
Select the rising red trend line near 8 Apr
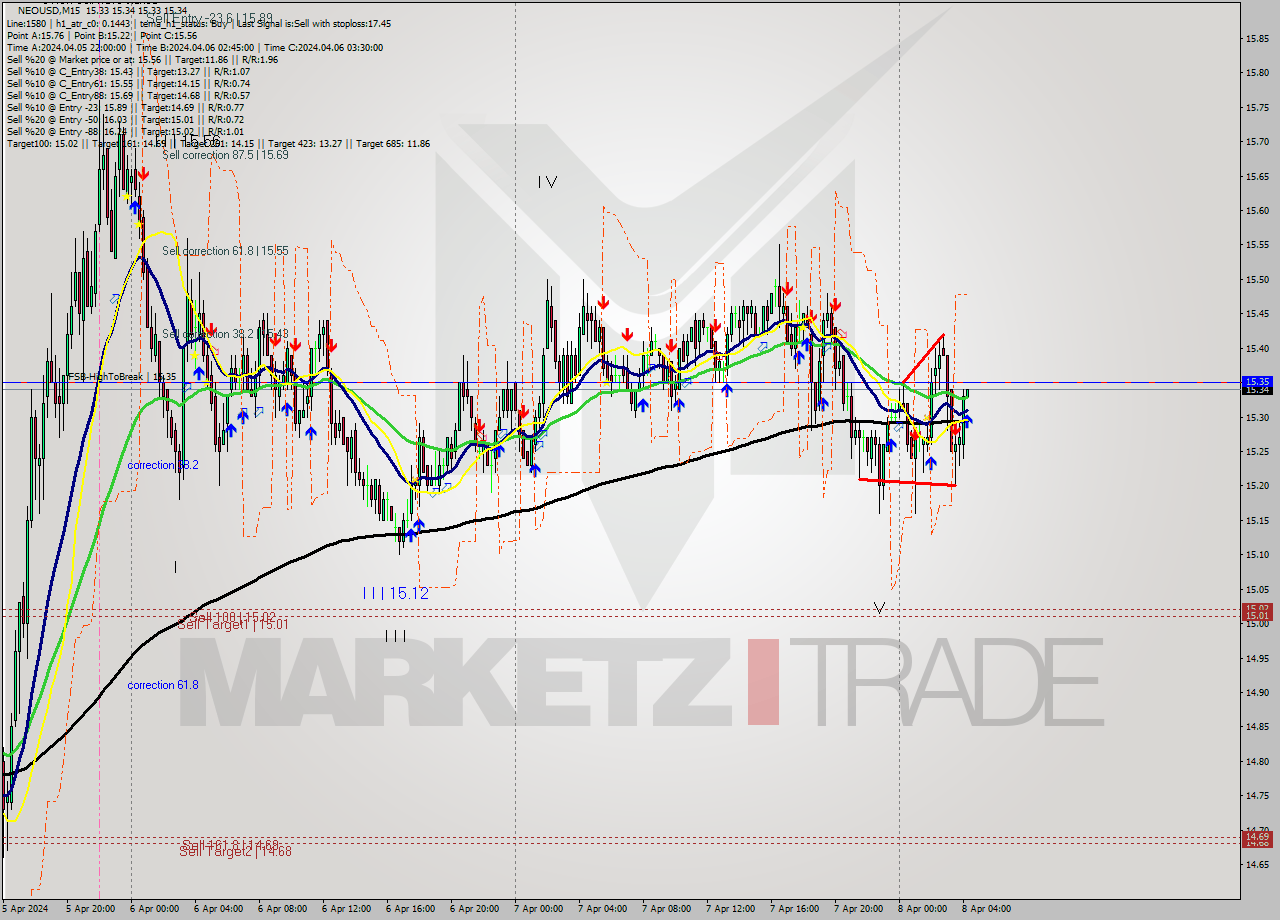[x=922, y=359]
